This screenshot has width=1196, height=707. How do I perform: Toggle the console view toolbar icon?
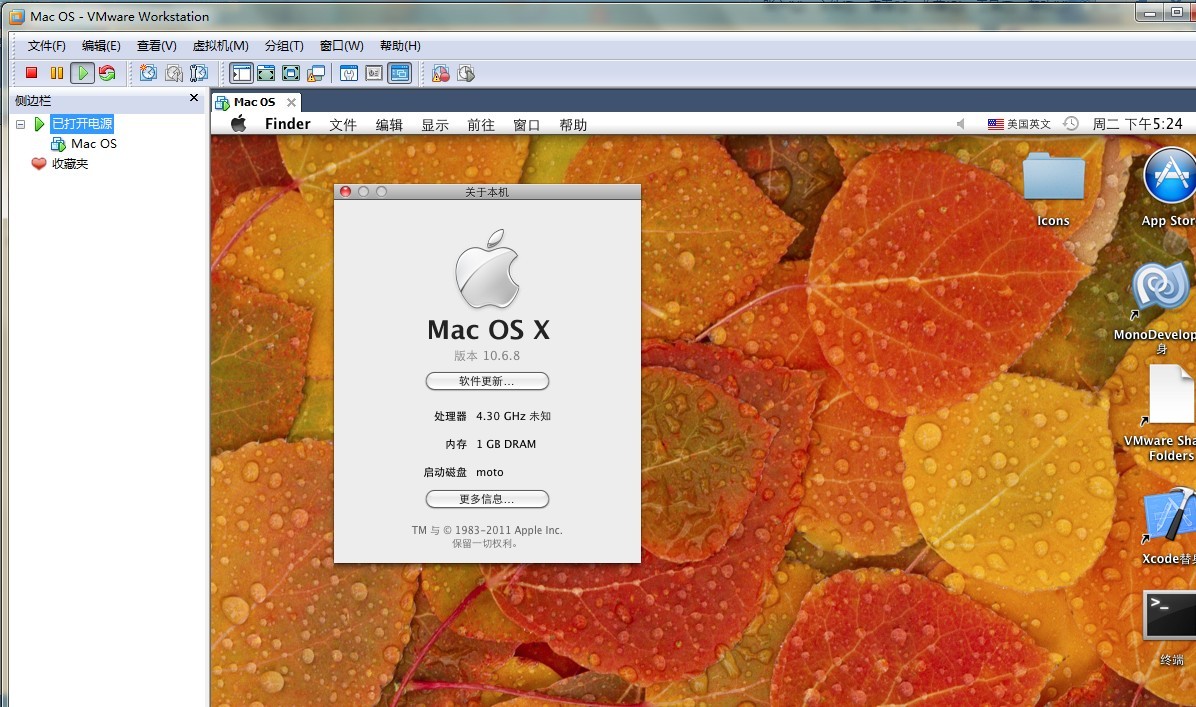(400, 73)
